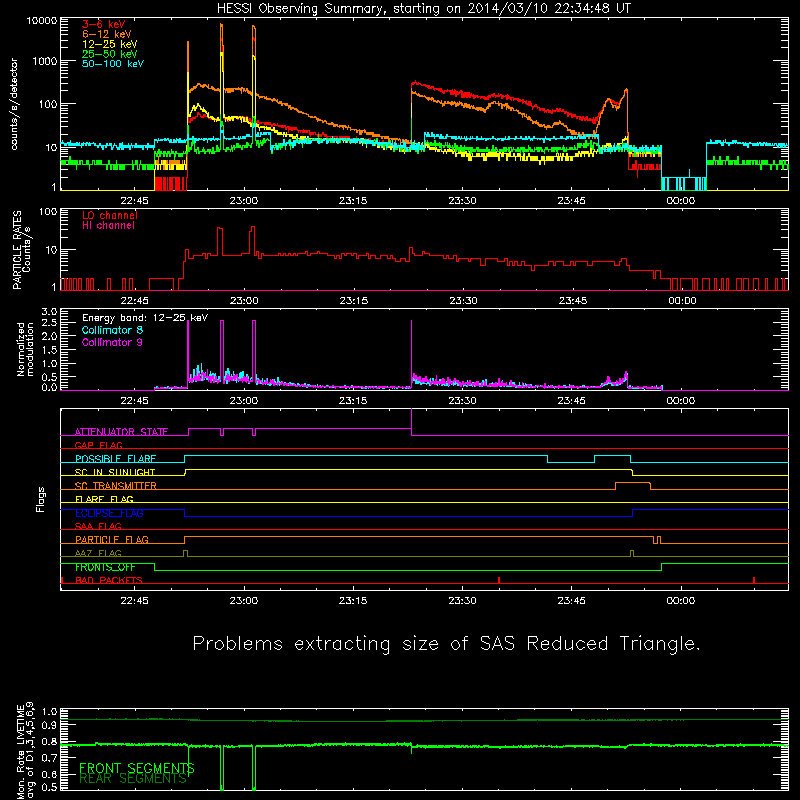
Task: Select the orange 6-12 keV legend label
Action: click(107, 34)
